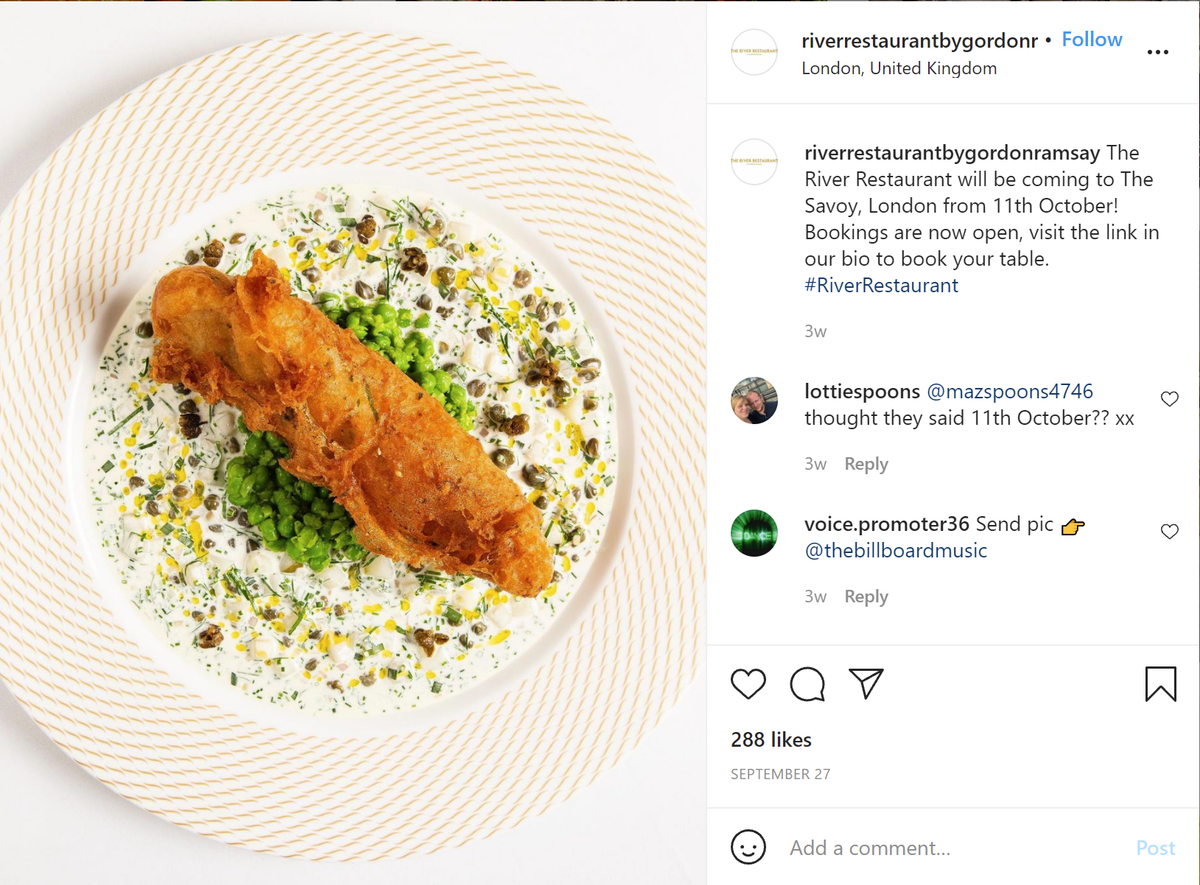Like the post with the heart icon
1200x885 pixels.
[x=748, y=684]
